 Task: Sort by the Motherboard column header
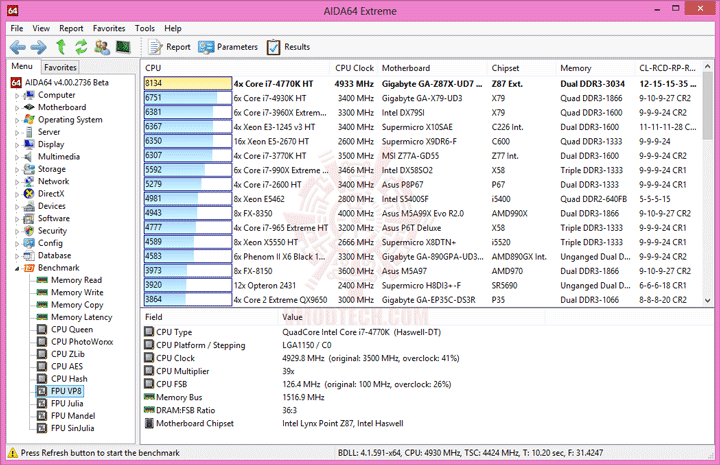(x=432, y=68)
